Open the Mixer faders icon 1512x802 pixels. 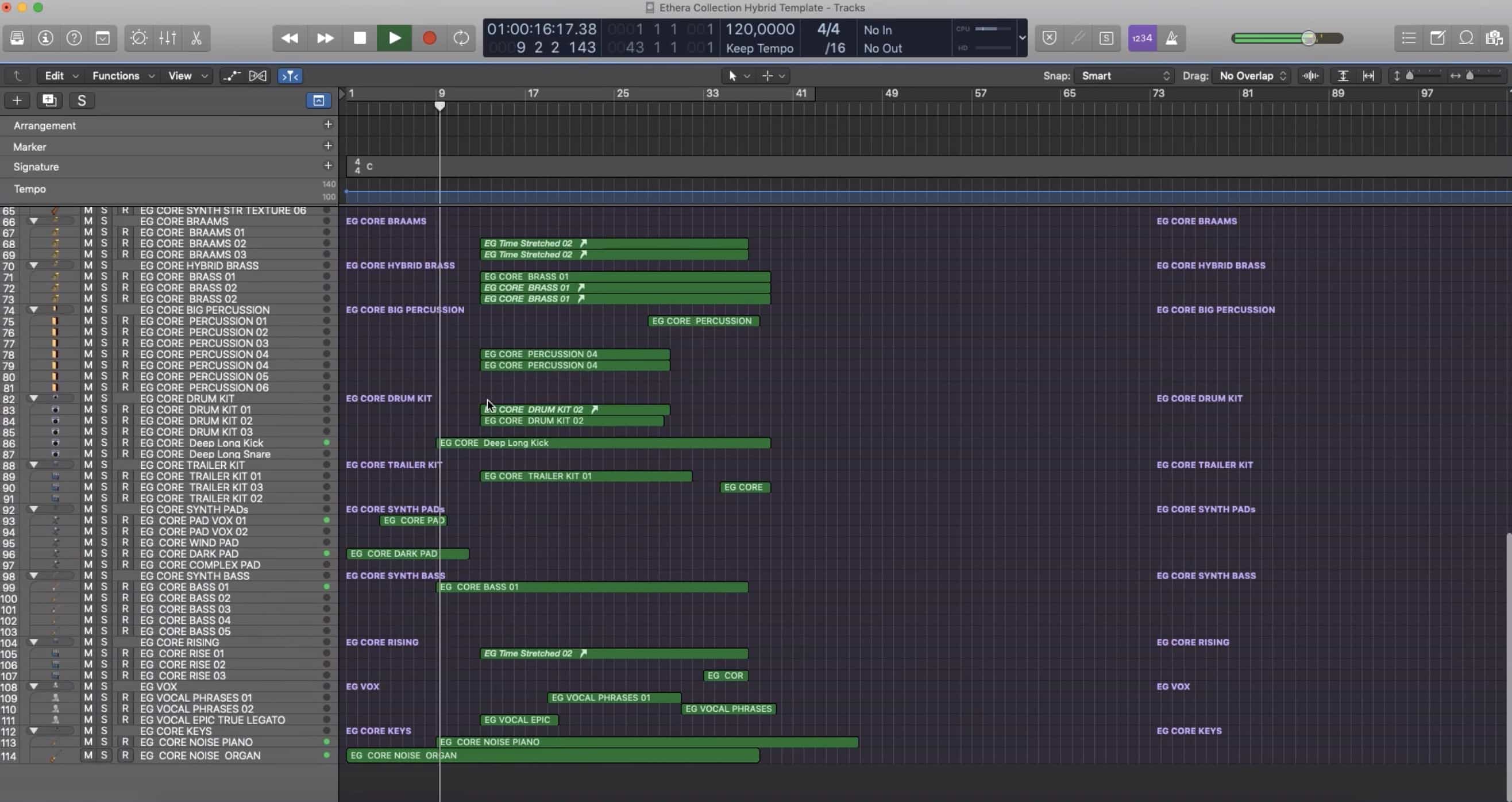(x=167, y=38)
